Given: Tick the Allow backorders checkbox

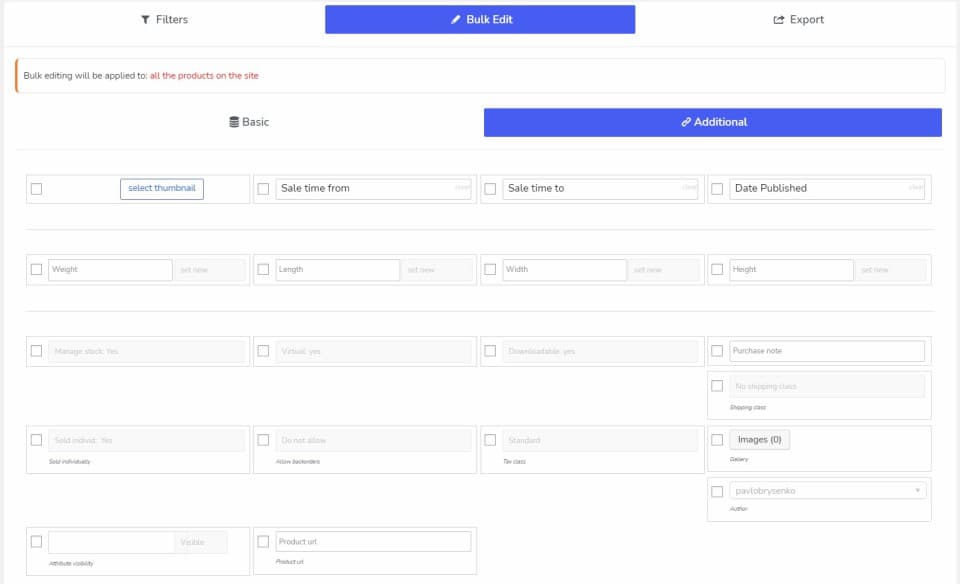Looking at the screenshot, I should [263, 440].
